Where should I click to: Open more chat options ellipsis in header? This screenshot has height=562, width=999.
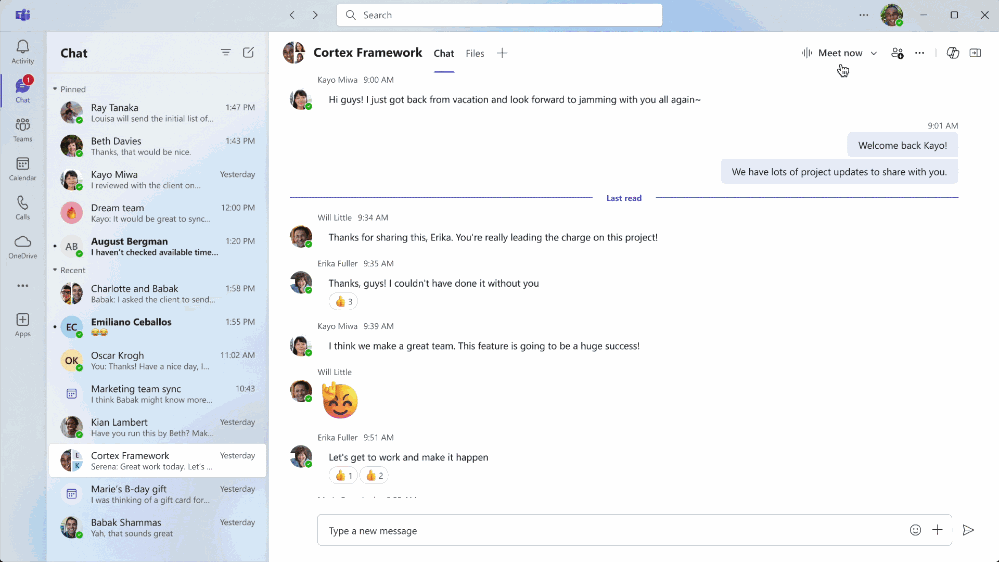919,53
